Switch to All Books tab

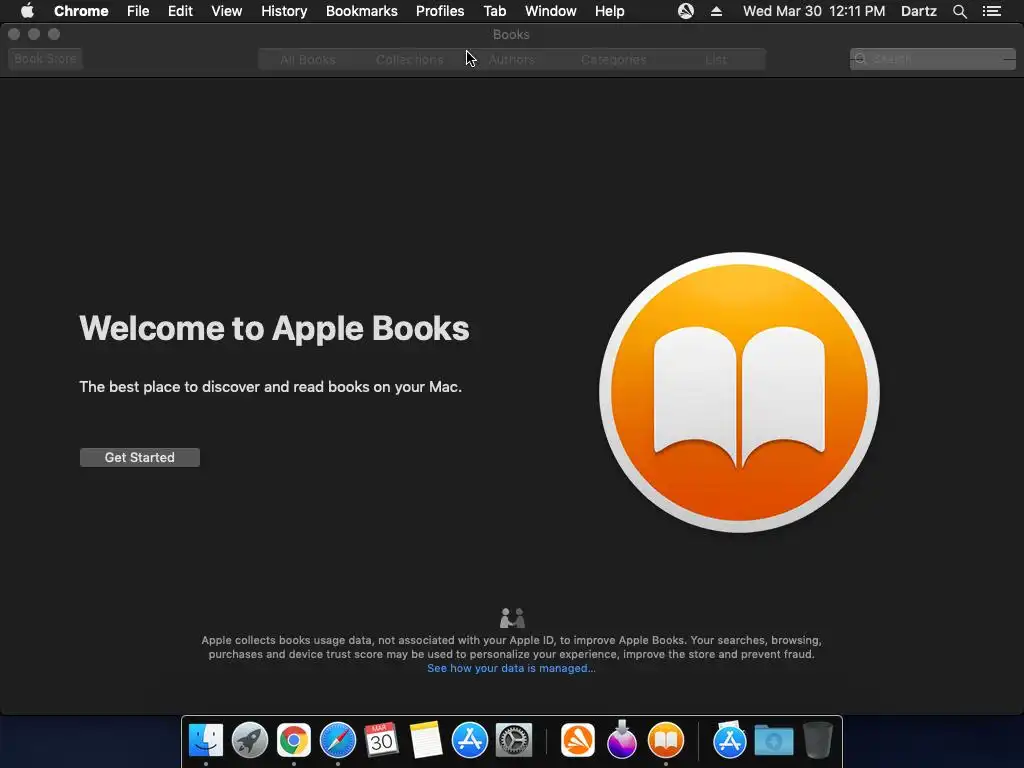point(308,59)
